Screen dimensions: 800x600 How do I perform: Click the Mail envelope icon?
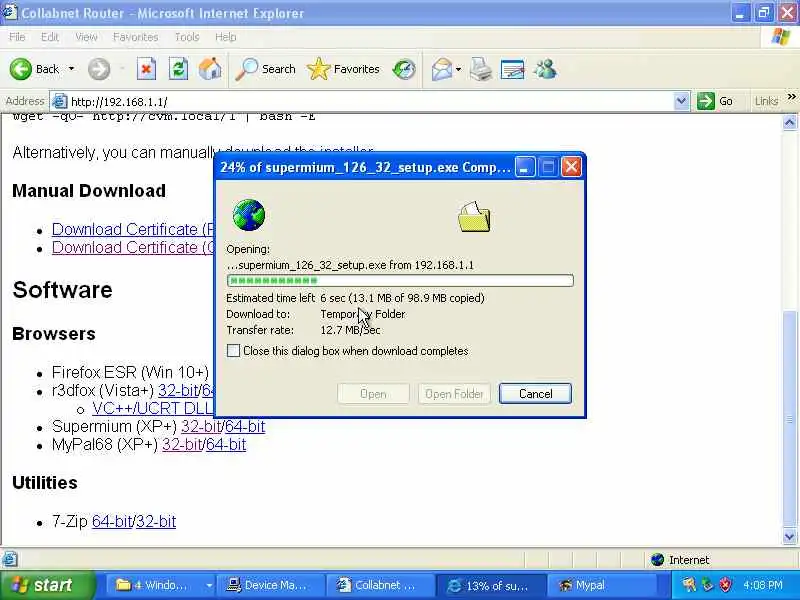click(441, 69)
